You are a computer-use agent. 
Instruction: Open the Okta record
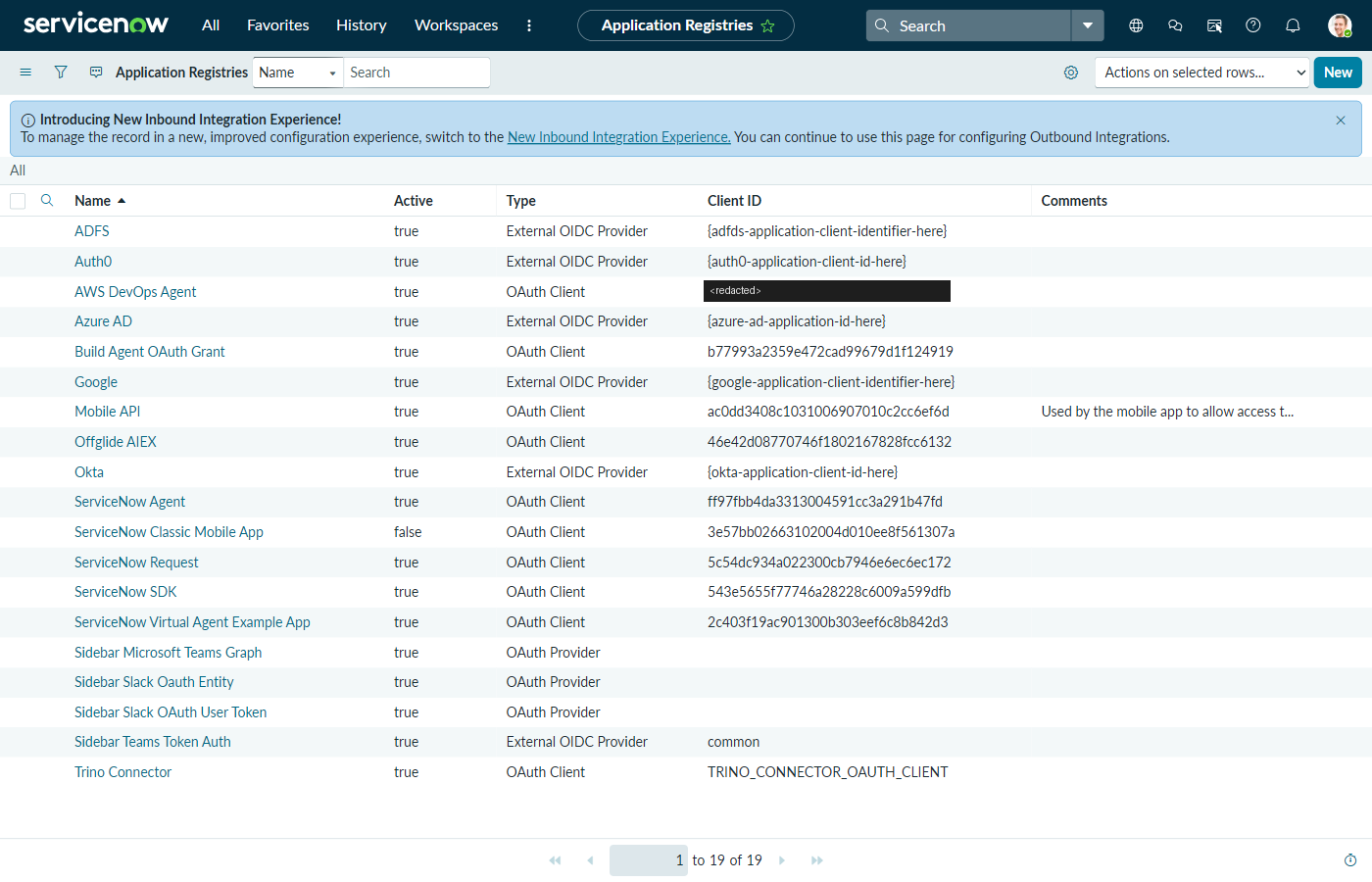(89, 472)
